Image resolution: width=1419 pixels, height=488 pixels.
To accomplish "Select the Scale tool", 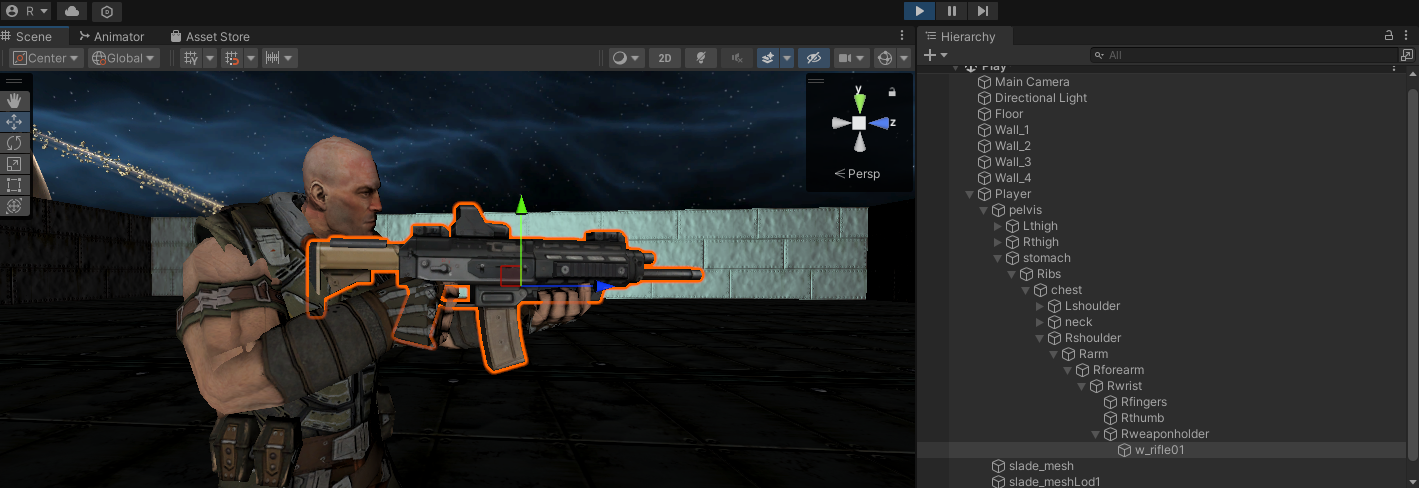I will point(14,164).
